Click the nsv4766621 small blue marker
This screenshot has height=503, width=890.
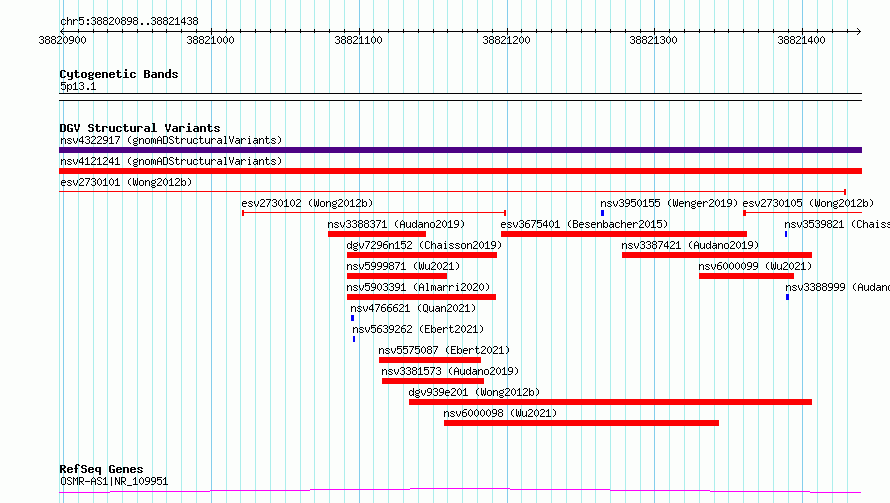pyautogui.click(x=352, y=318)
